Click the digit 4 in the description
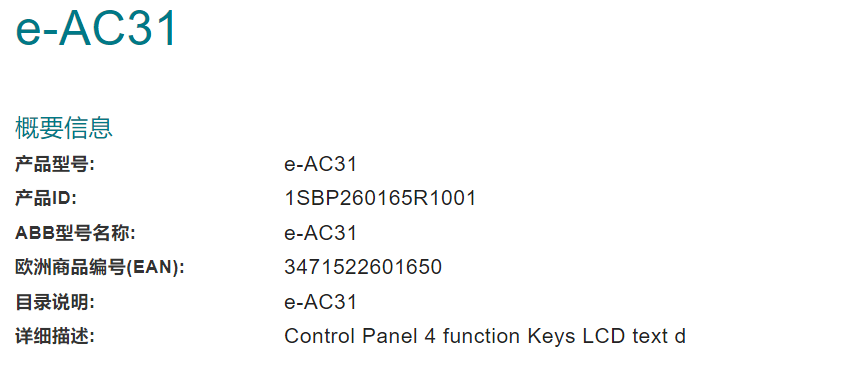 (x=430, y=336)
